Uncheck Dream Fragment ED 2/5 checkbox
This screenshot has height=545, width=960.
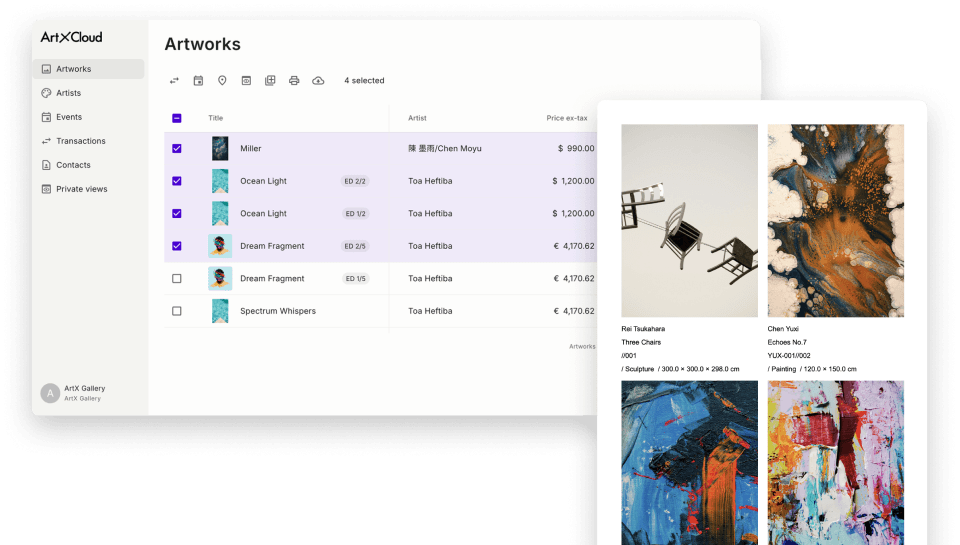[x=177, y=246]
